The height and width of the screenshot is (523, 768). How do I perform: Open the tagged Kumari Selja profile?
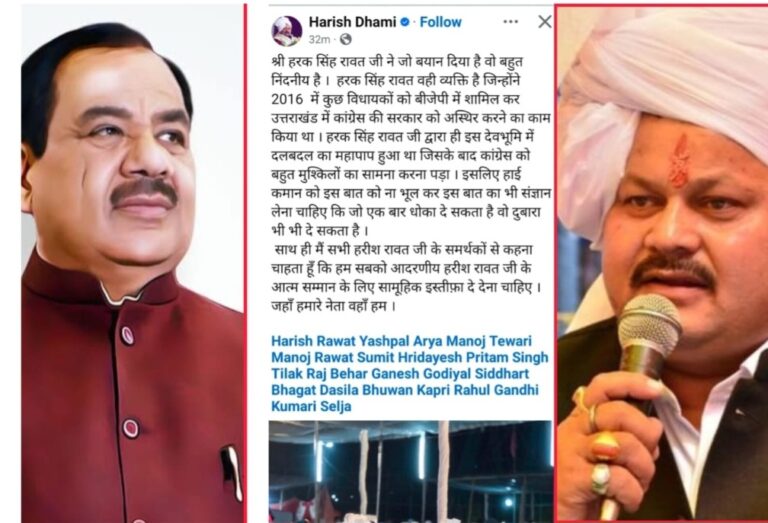click(311, 406)
